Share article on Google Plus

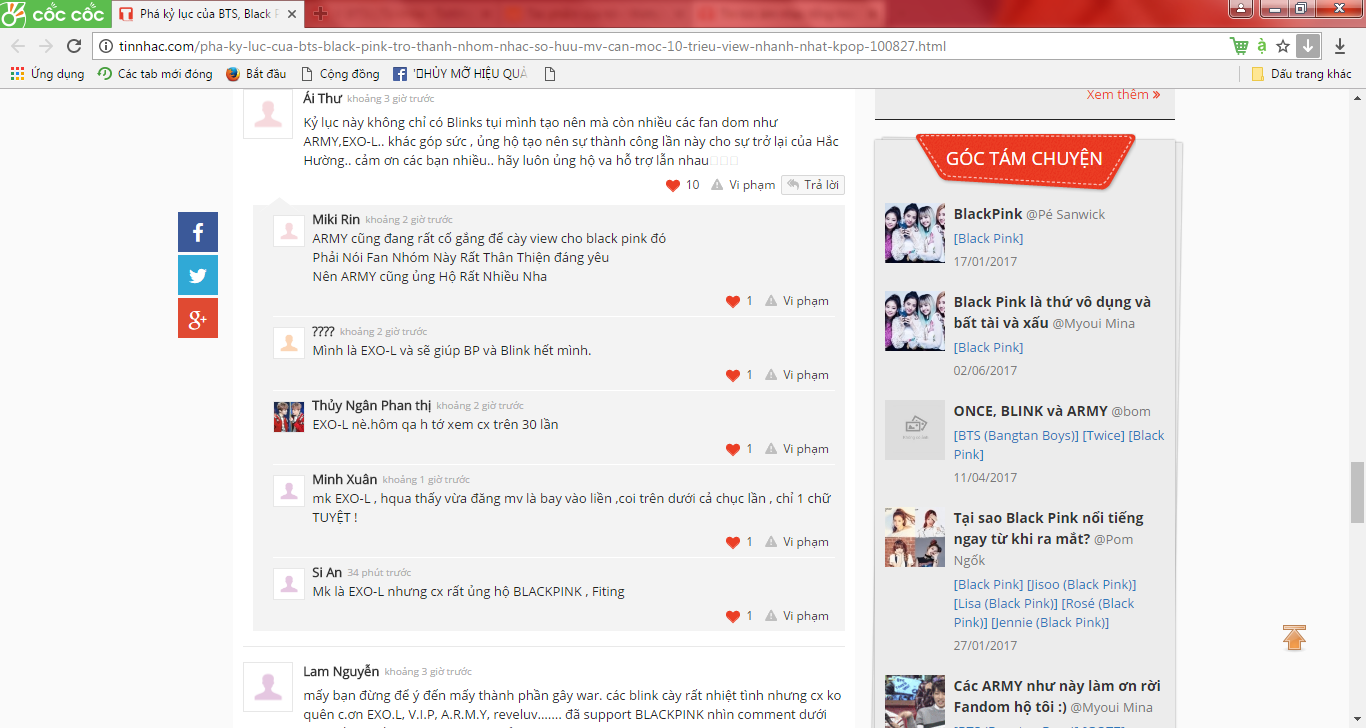coord(198,318)
